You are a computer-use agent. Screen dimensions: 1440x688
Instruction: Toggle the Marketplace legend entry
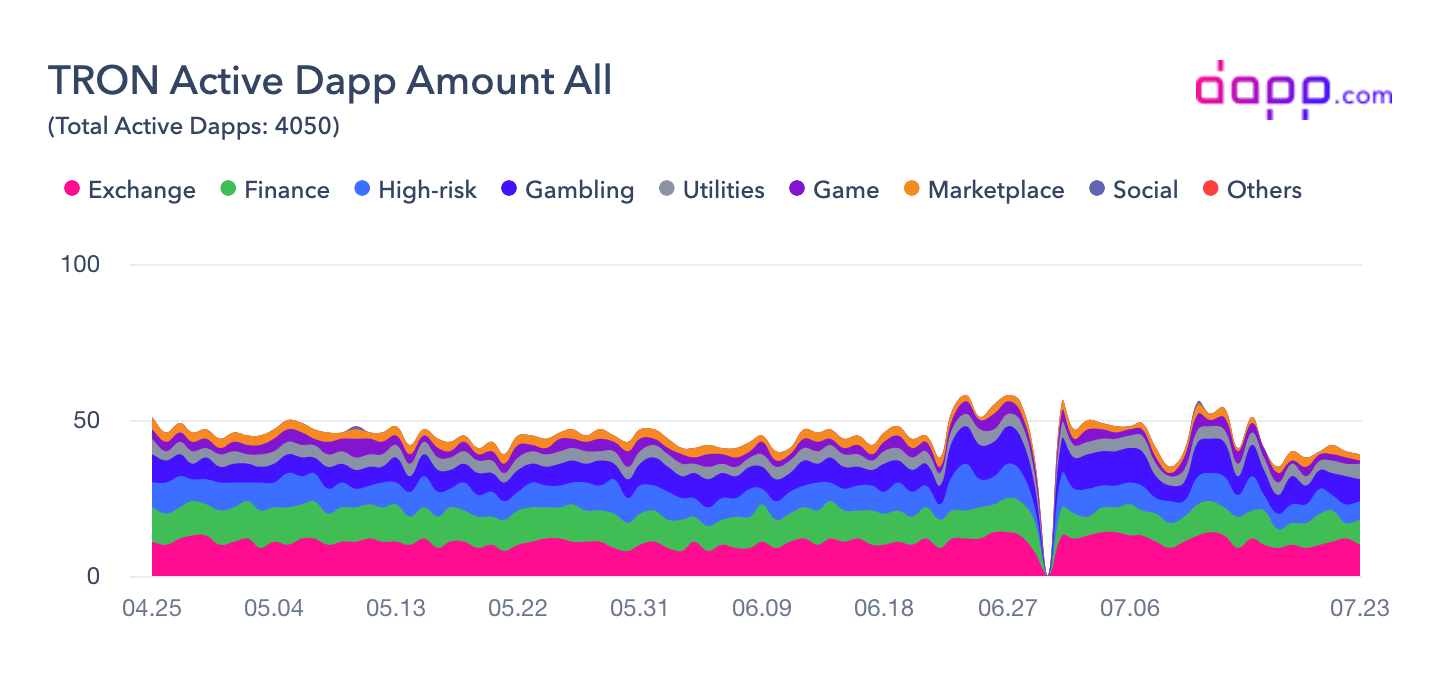[984, 190]
